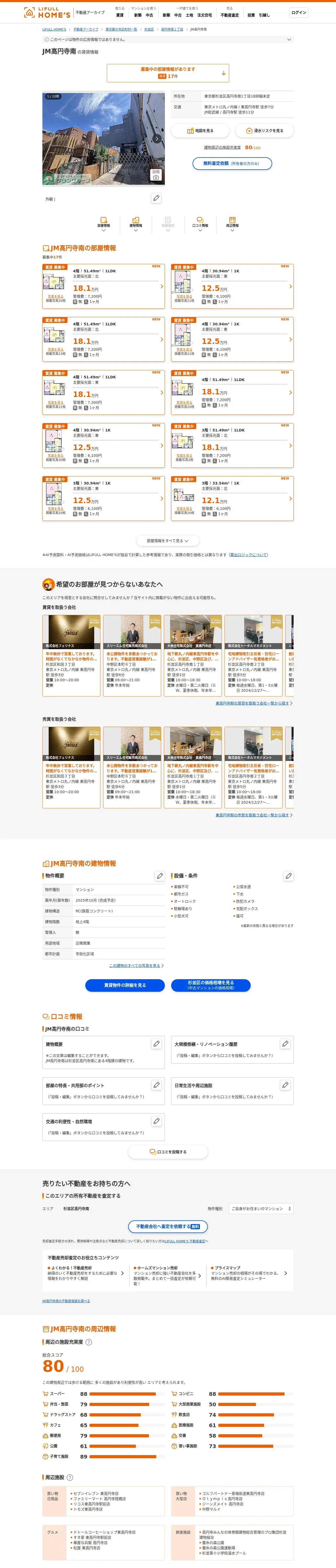Screen dimensions: 336x1568
Task: Open 杉並区 breadcrumb link
Action: tap(149, 29)
